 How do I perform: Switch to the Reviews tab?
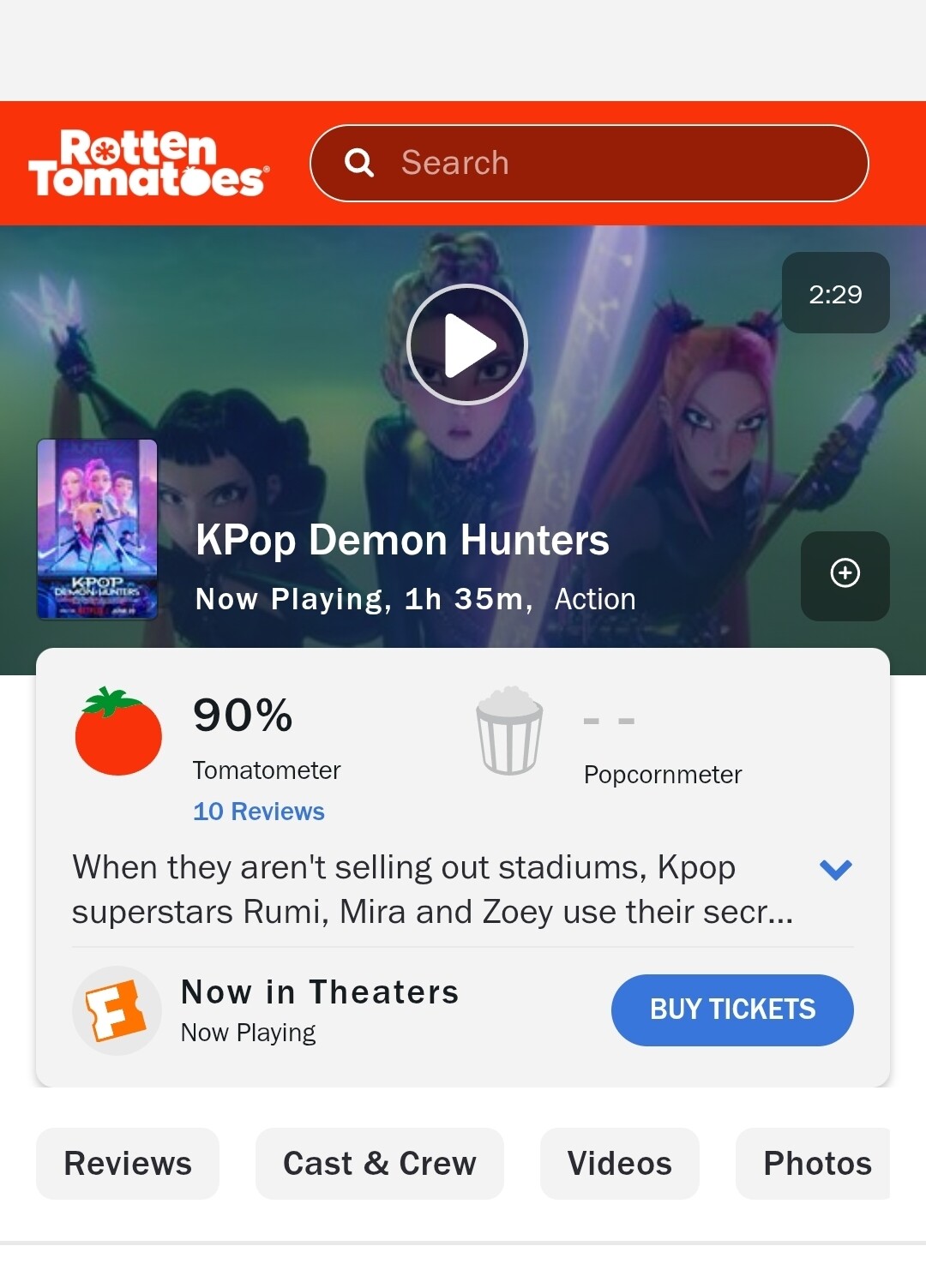point(128,1164)
